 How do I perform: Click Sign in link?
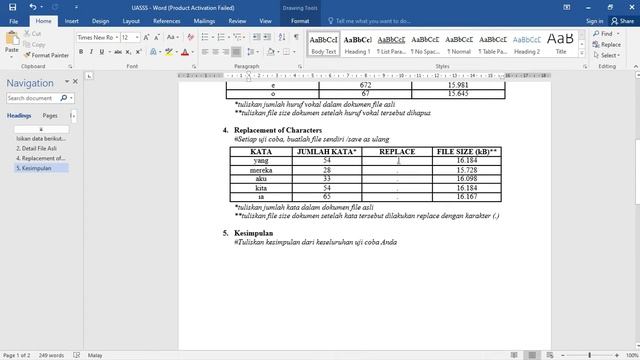point(594,21)
